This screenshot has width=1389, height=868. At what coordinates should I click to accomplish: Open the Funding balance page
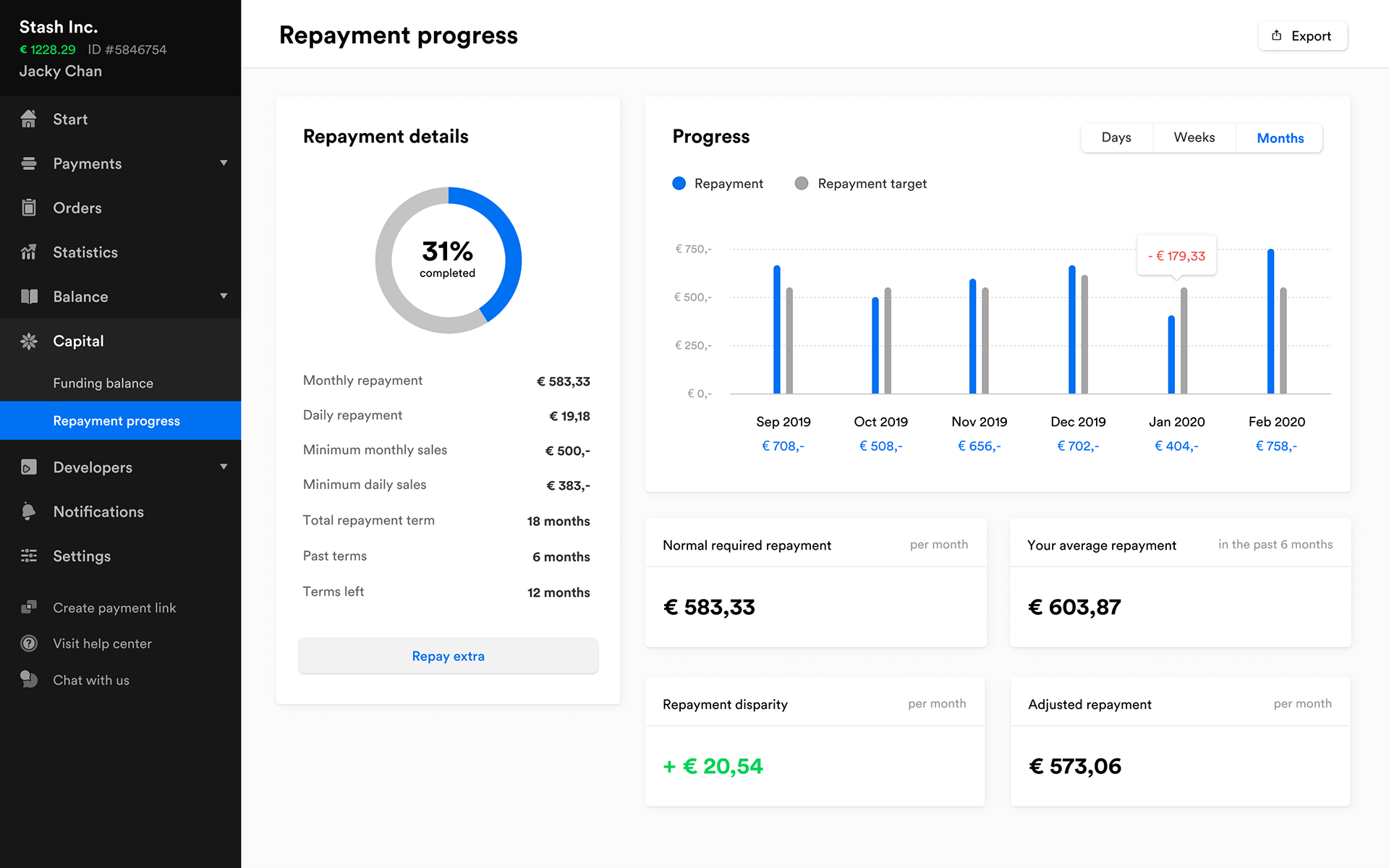click(103, 383)
